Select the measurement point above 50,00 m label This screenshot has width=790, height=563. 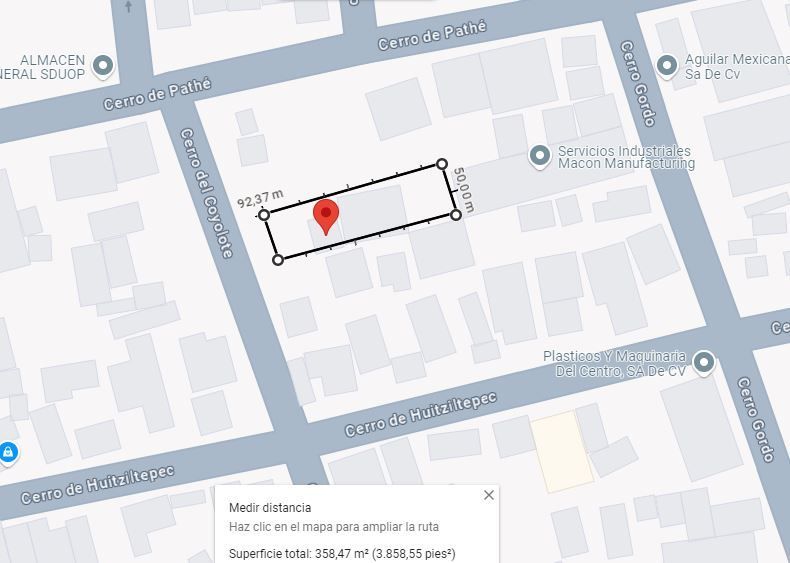(441, 164)
